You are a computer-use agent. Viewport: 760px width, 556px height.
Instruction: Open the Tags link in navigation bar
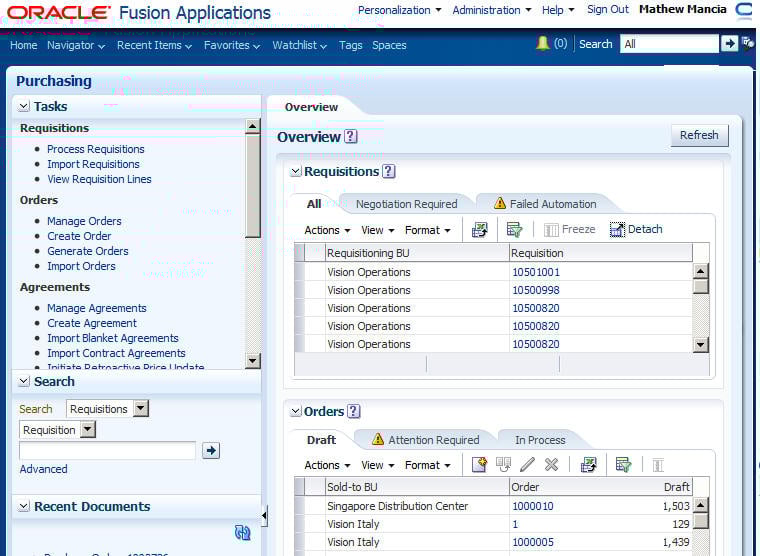350,45
